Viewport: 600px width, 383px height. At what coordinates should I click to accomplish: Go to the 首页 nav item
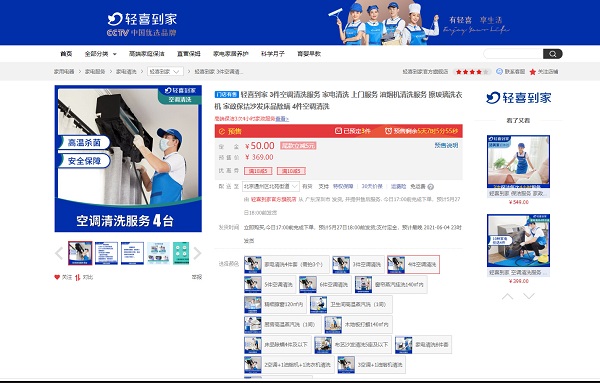coord(66,54)
